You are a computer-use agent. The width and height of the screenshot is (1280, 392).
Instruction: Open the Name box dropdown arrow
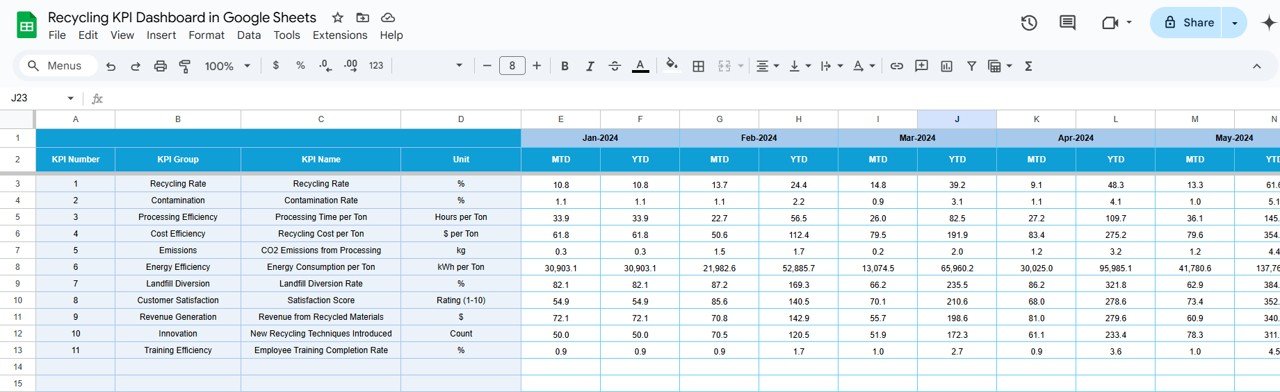pyautogui.click(x=70, y=98)
